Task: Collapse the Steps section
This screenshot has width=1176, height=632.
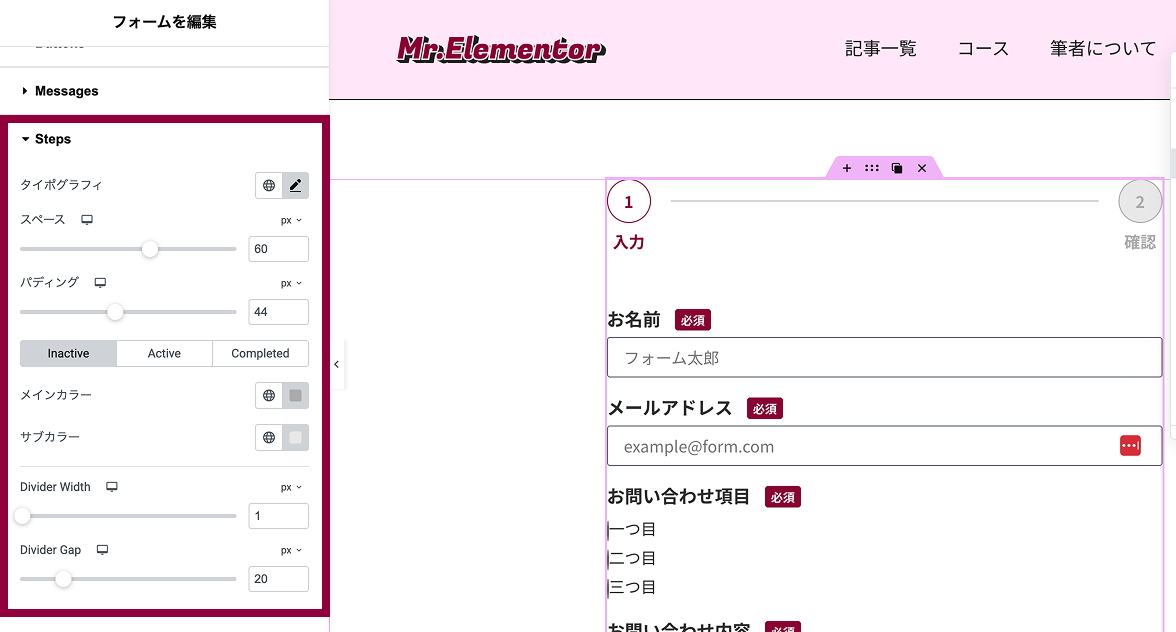Action: [x=52, y=139]
